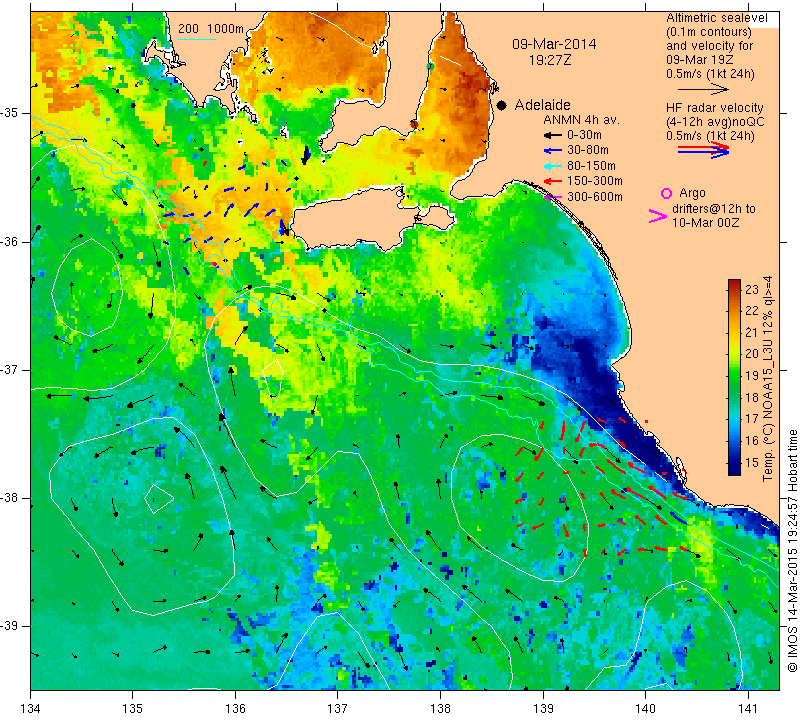
Task: Click the 30-80m blue legend arrow
Action: coord(552,151)
